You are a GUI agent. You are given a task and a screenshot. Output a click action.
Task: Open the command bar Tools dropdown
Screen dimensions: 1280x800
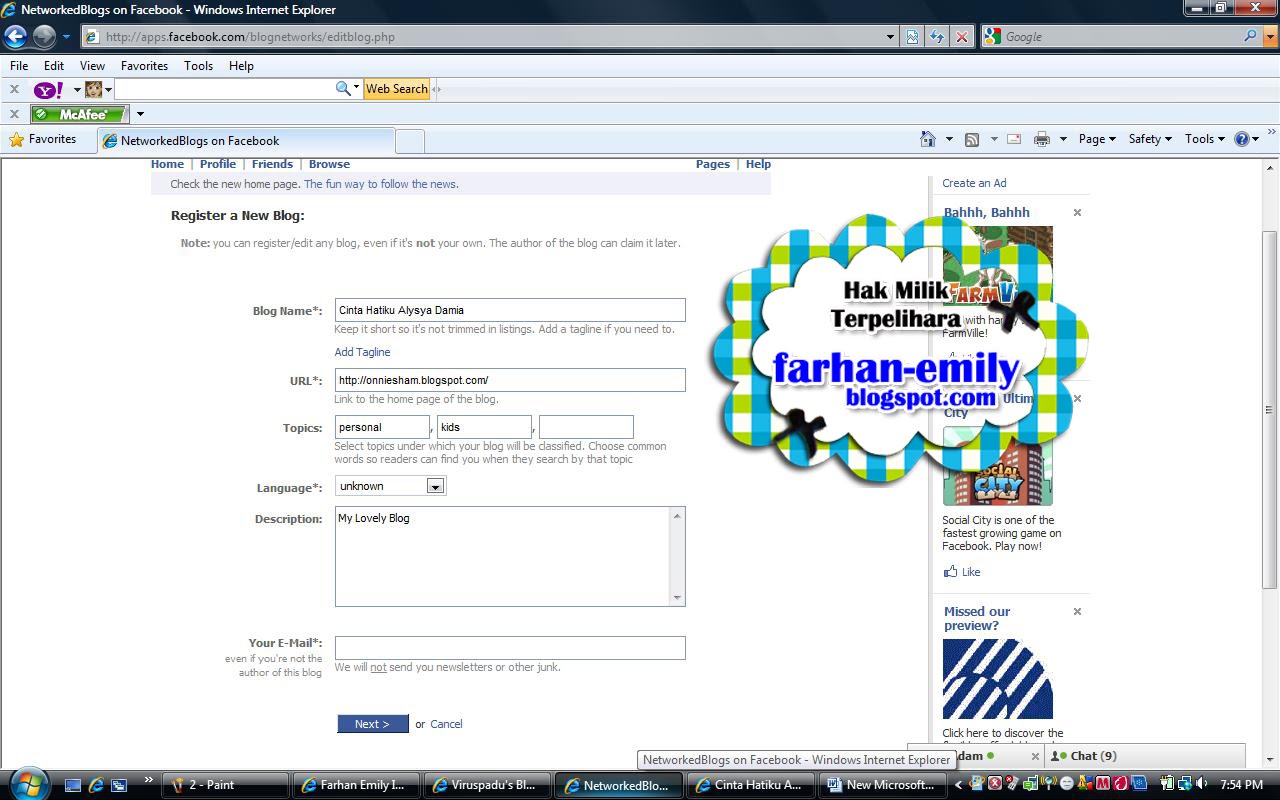click(x=1204, y=139)
